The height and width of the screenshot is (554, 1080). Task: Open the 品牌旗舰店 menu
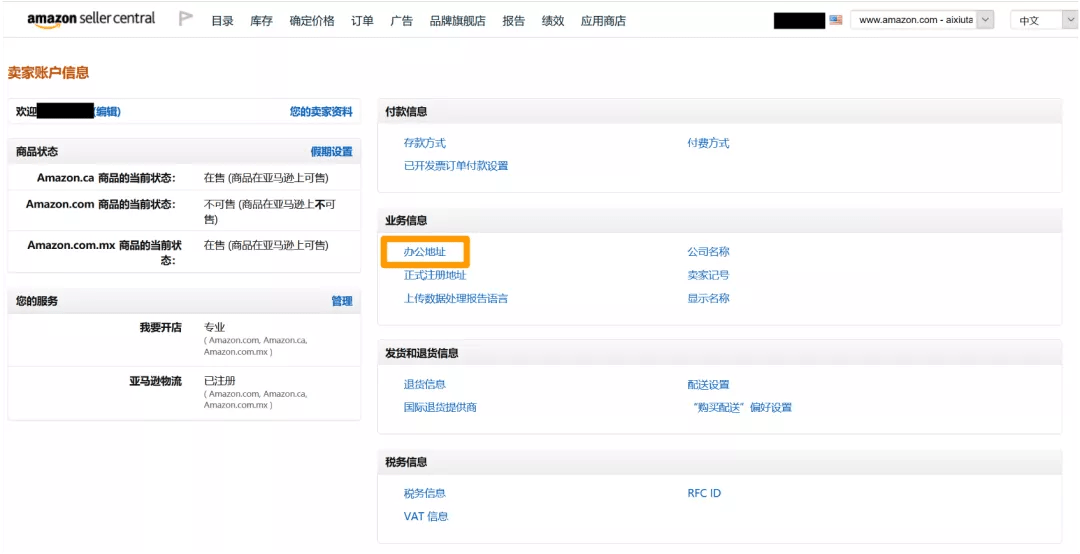click(457, 21)
